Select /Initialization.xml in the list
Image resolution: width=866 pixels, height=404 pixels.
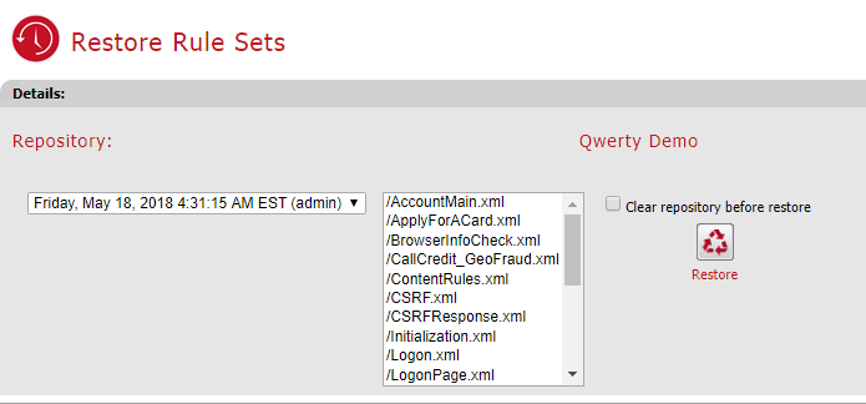[x=440, y=336]
